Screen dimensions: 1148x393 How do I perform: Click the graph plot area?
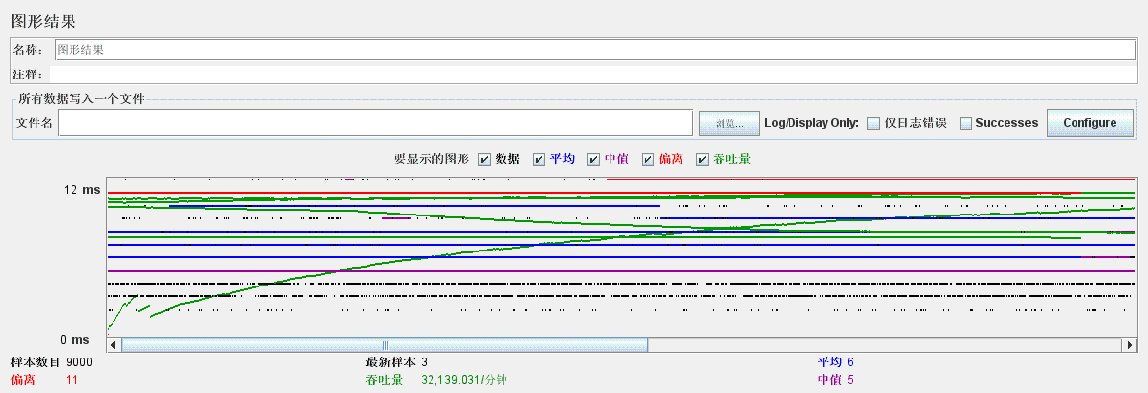(622, 257)
